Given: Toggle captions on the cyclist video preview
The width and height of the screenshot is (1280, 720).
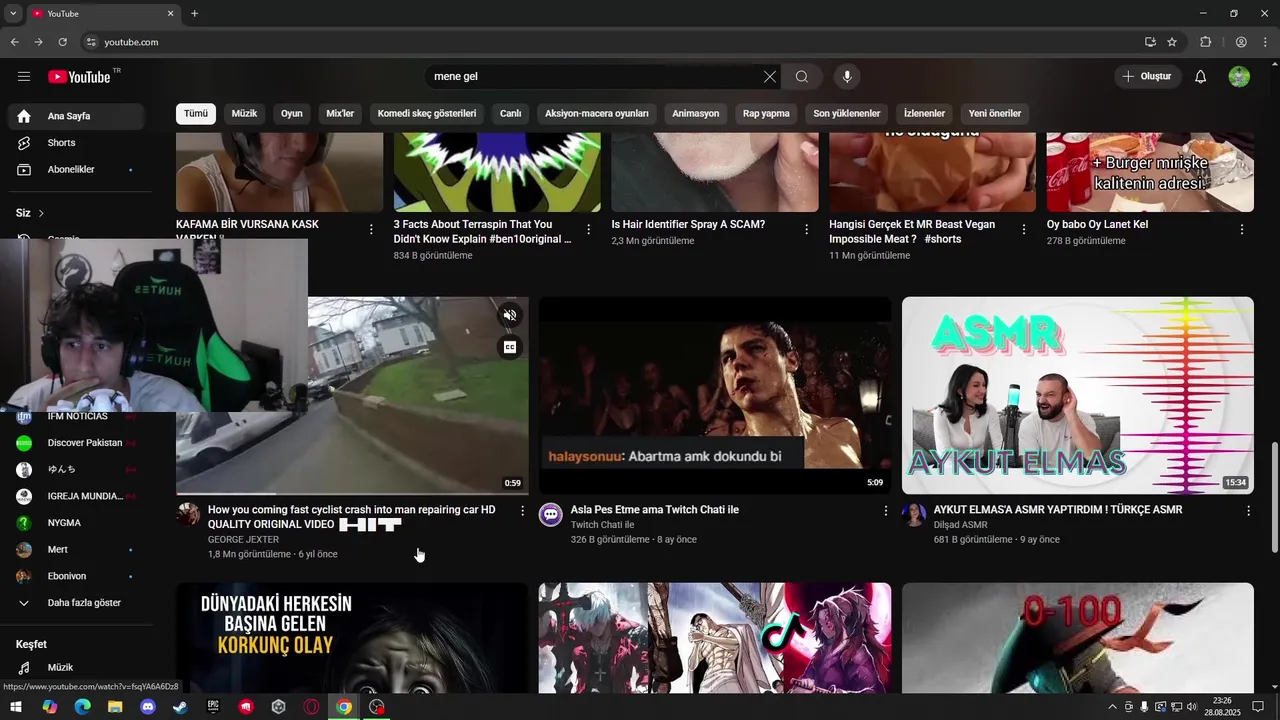Looking at the screenshot, I should point(510,347).
